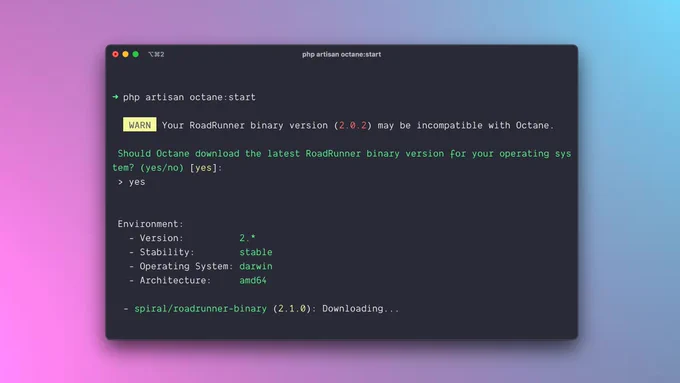Click the '- Architecture:' label
The width and height of the screenshot is (680, 383).
[x=170, y=280]
